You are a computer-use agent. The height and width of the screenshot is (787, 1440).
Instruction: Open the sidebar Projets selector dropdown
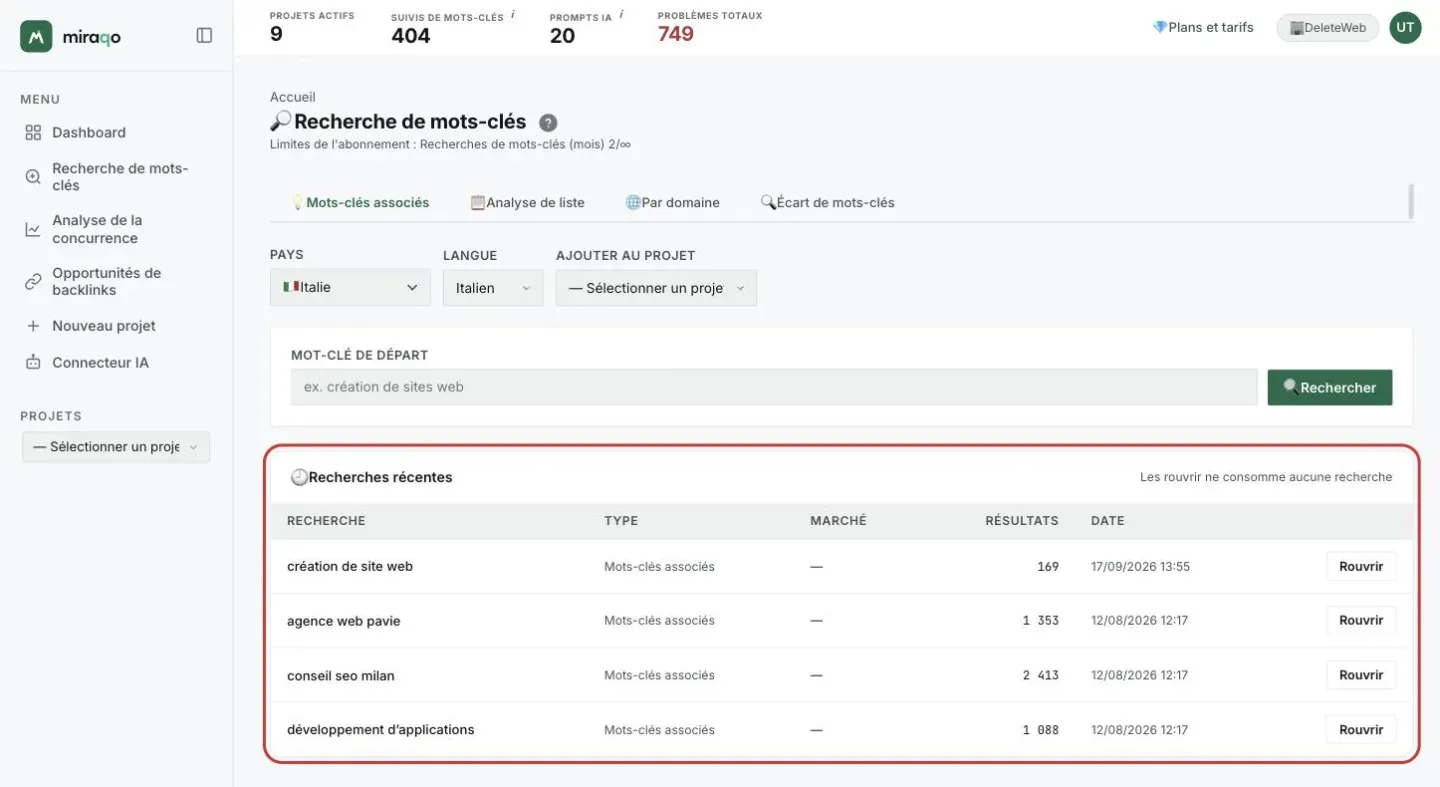(x=116, y=447)
